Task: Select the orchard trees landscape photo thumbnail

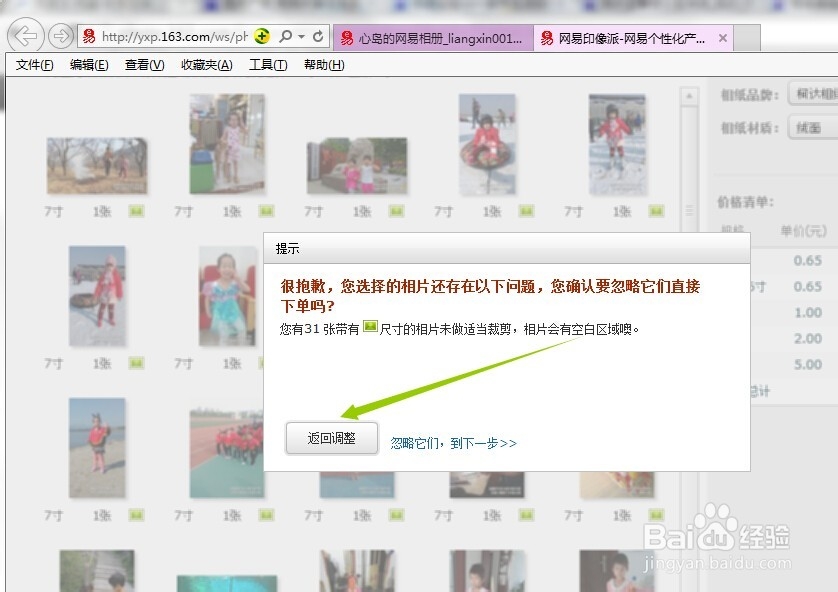Action: point(97,166)
